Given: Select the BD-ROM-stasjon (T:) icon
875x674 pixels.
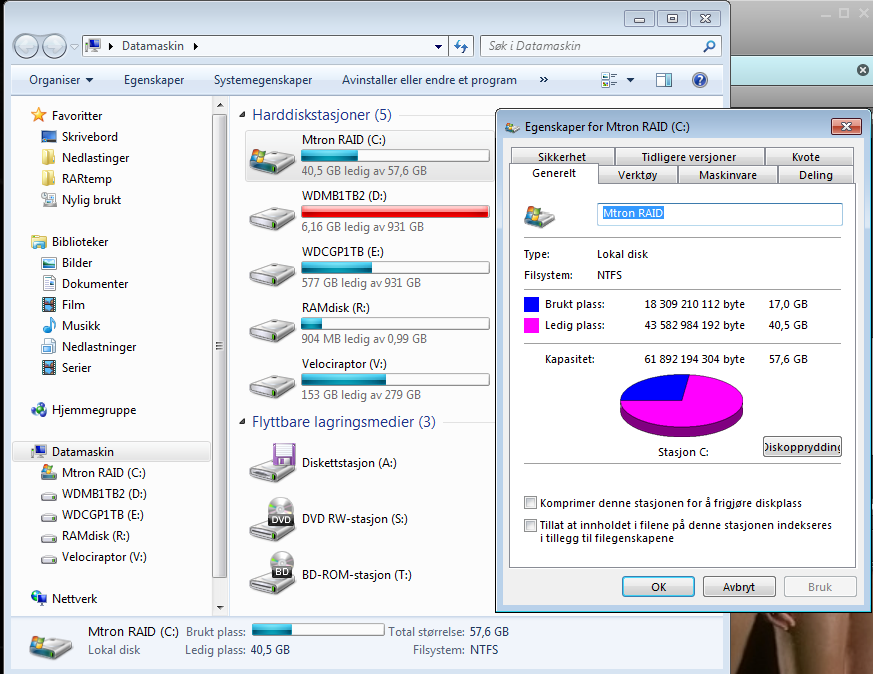Looking at the screenshot, I should [273, 574].
